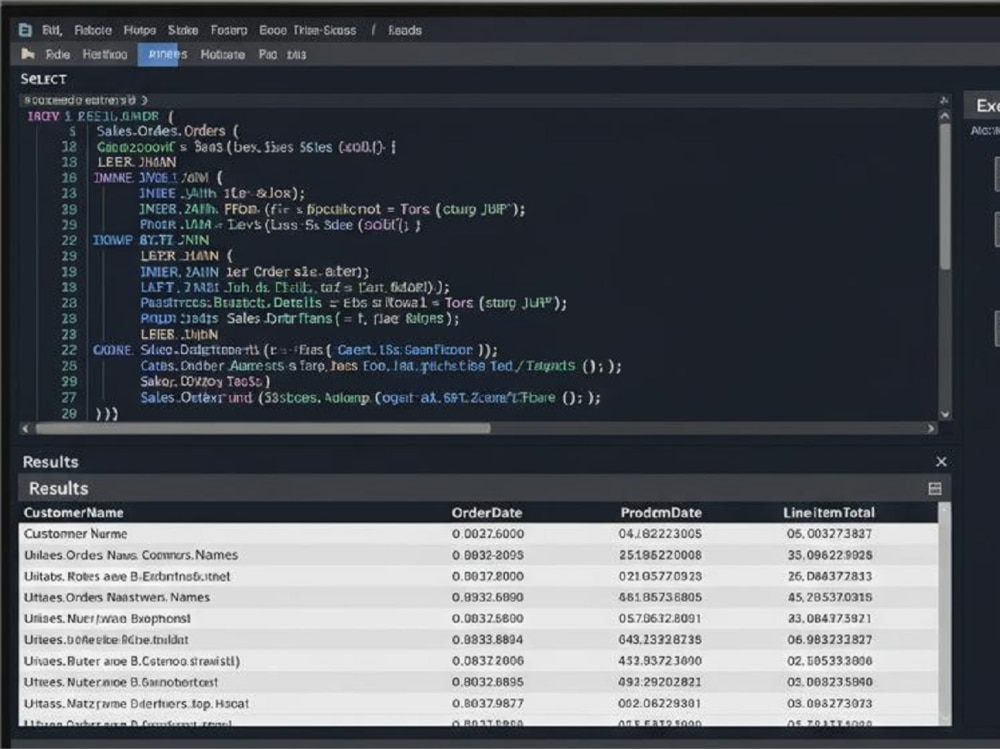Open the Fostep menu
This screenshot has height=749, width=1000.
[x=229, y=30]
